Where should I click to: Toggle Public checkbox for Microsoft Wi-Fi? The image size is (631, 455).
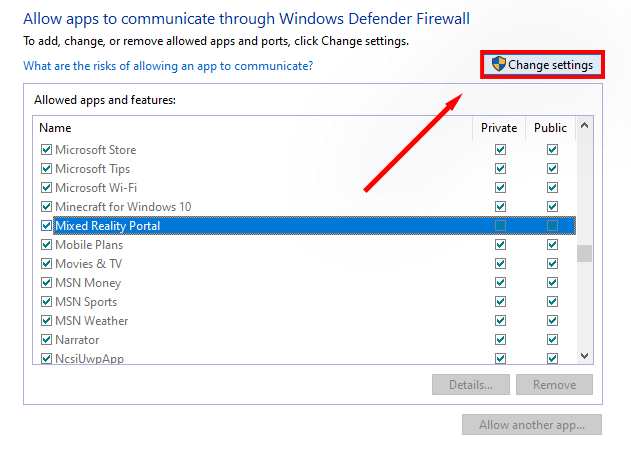[x=552, y=188]
